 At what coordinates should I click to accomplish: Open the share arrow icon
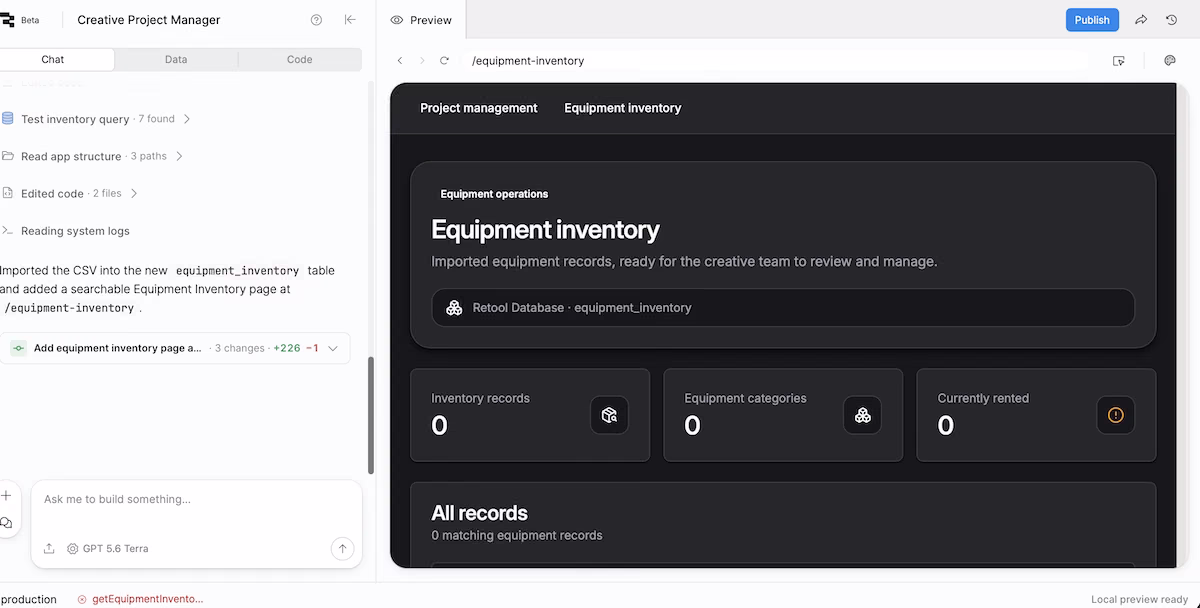tap(1141, 20)
